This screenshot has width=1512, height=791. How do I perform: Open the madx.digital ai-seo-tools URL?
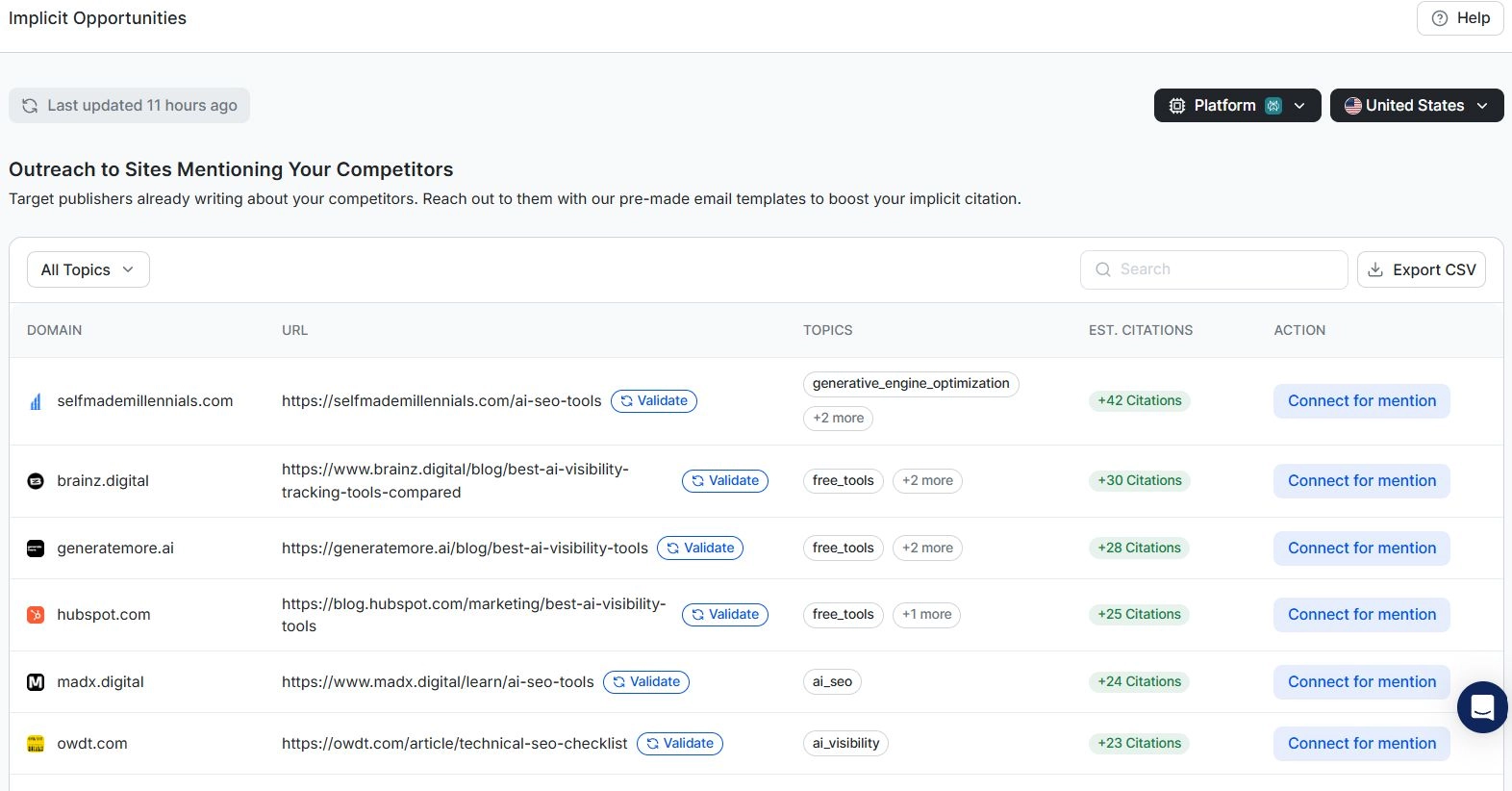[438, 682]
